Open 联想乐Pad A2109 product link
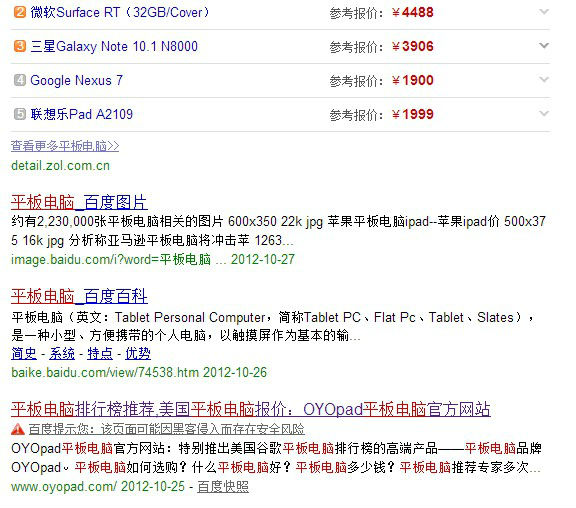The width and height of the screenshot is (576, 508). 82,114
